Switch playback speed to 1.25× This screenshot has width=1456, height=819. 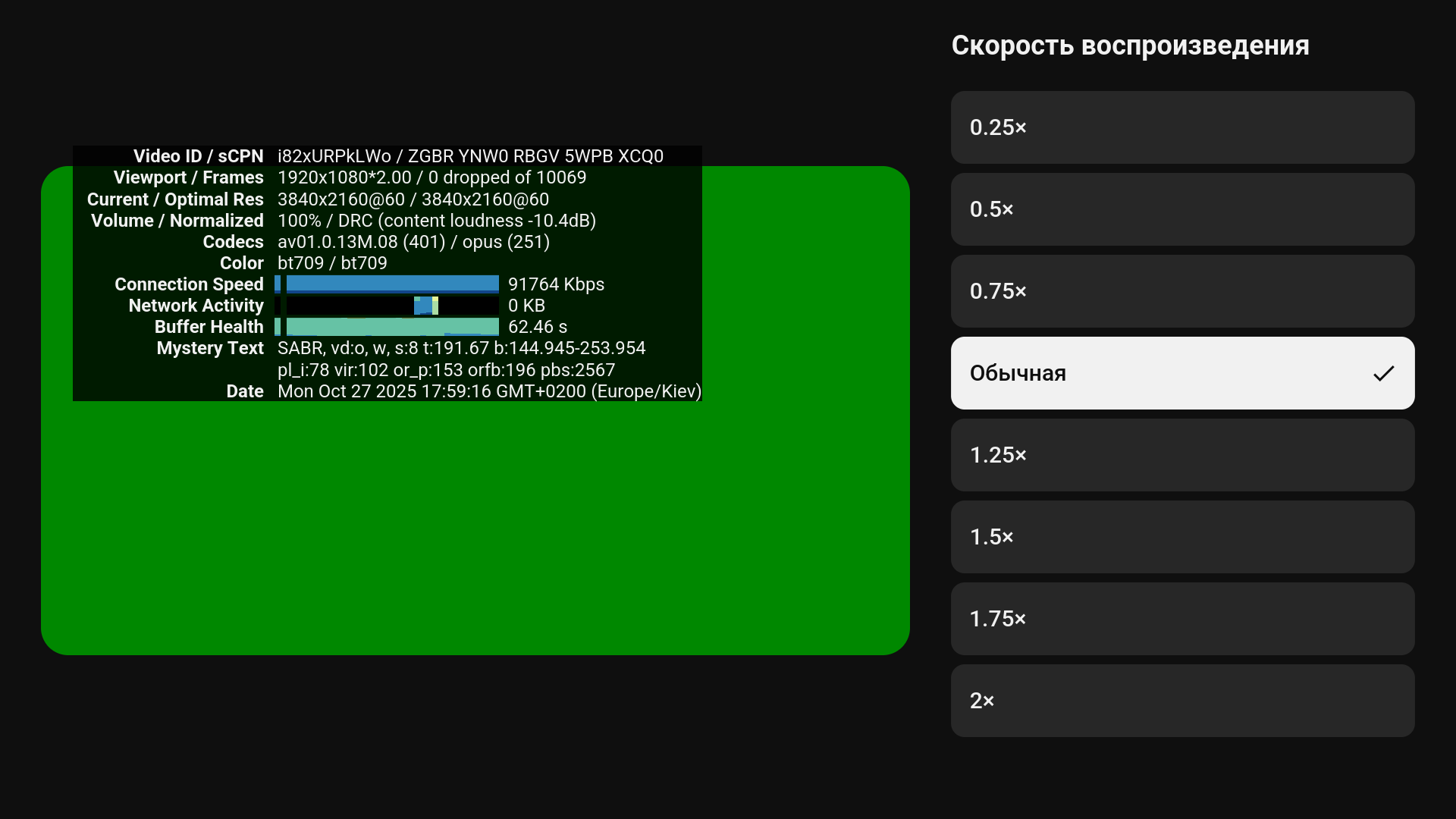[1182, 455]
